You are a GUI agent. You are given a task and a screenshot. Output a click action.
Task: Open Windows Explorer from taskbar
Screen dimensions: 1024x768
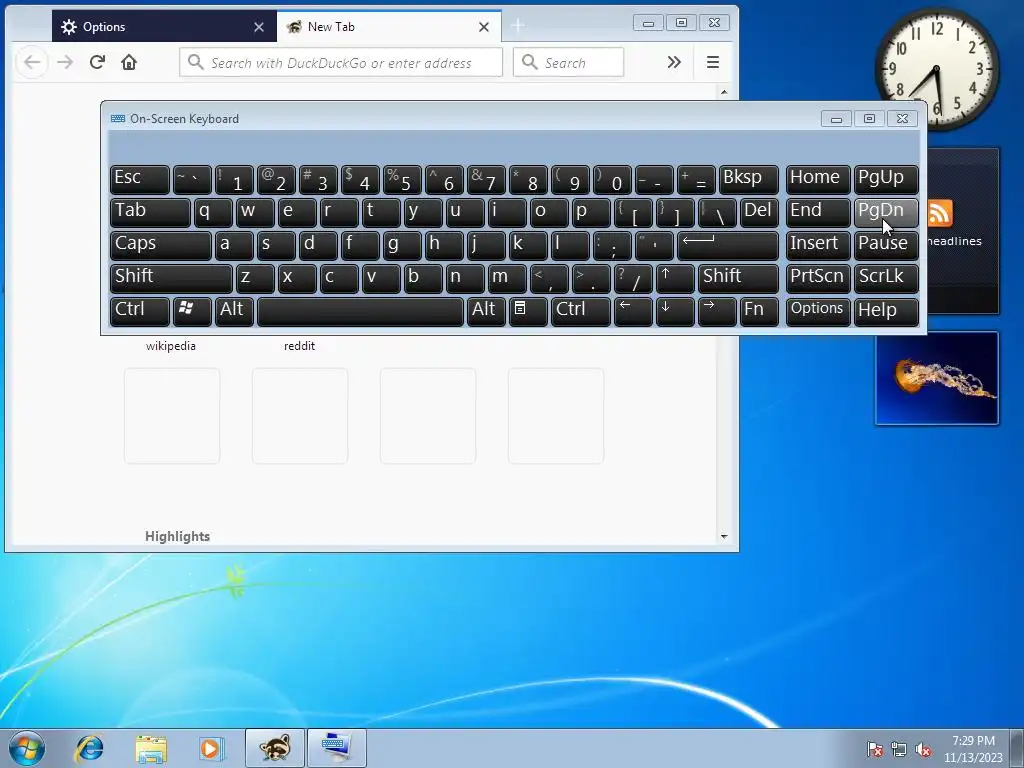pos(151,748)
